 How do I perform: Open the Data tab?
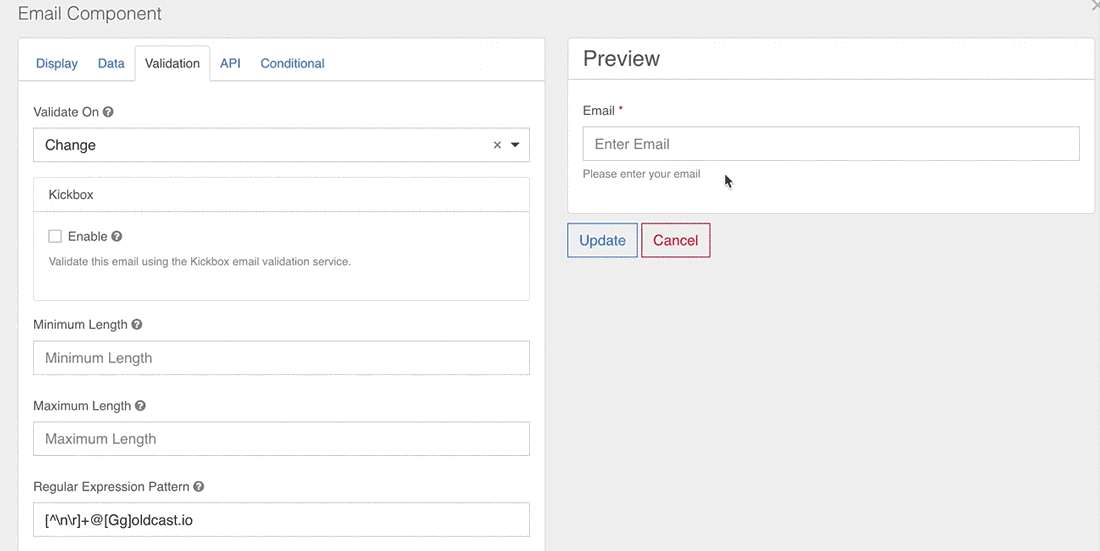pos(111,63)
